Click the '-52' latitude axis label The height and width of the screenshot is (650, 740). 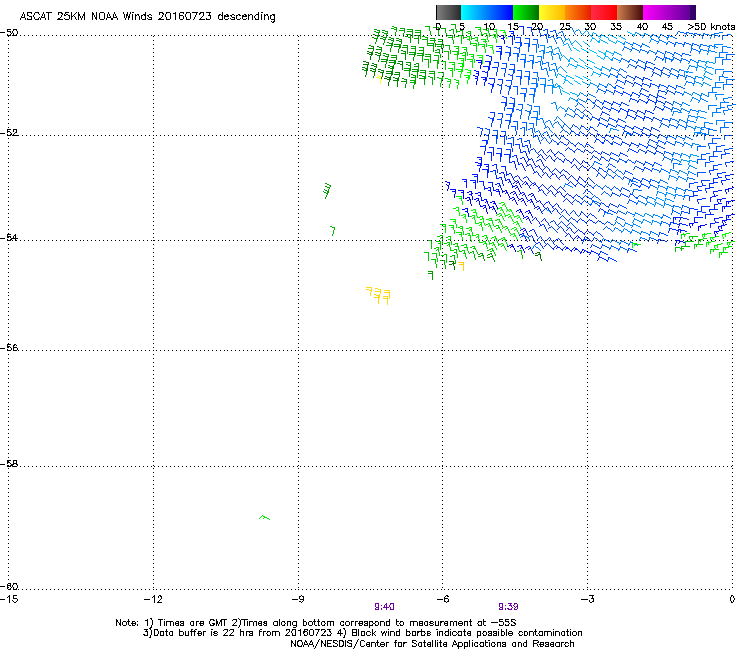9,133
